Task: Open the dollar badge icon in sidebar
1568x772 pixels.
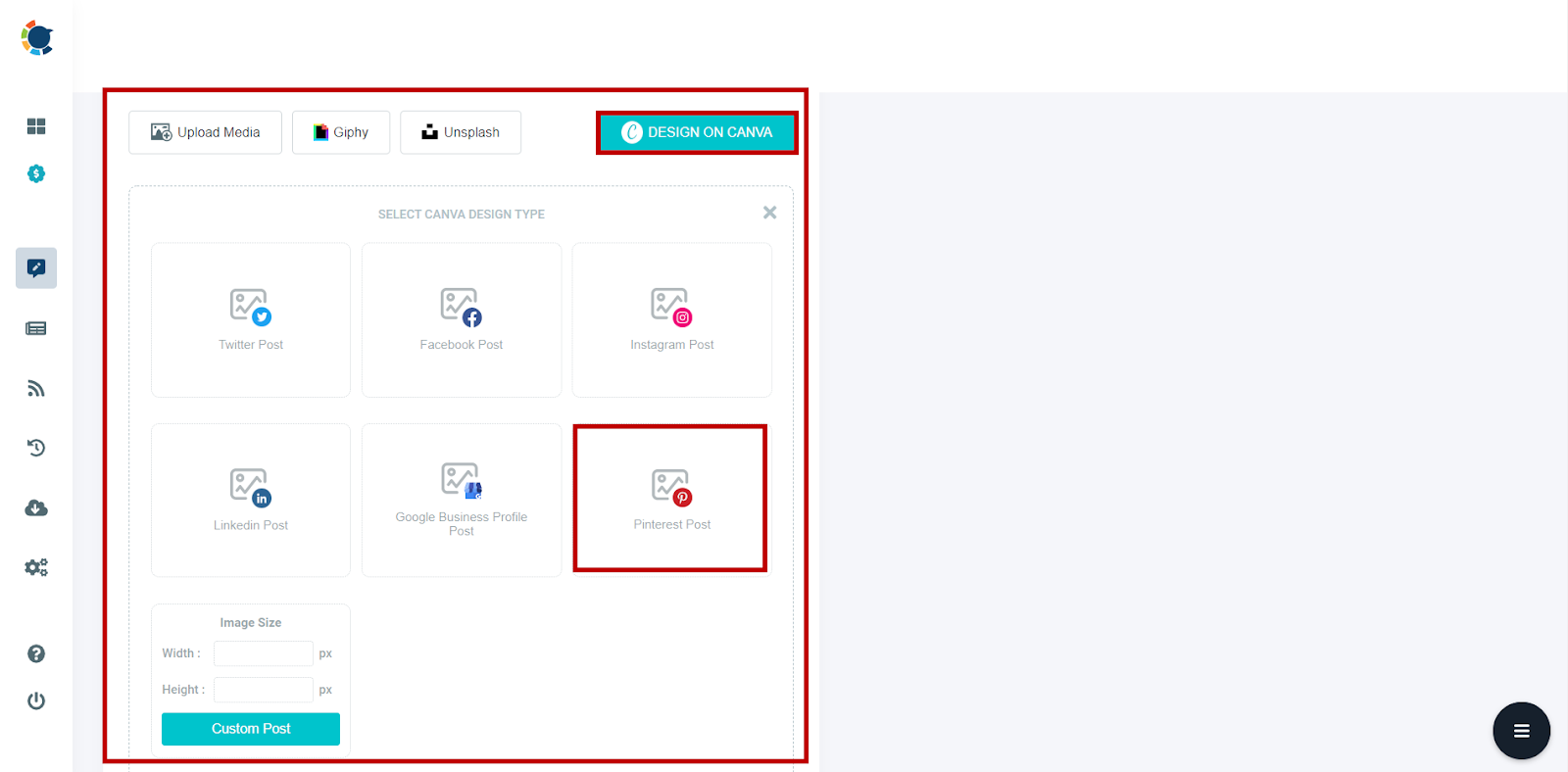Action: [36, 173]
